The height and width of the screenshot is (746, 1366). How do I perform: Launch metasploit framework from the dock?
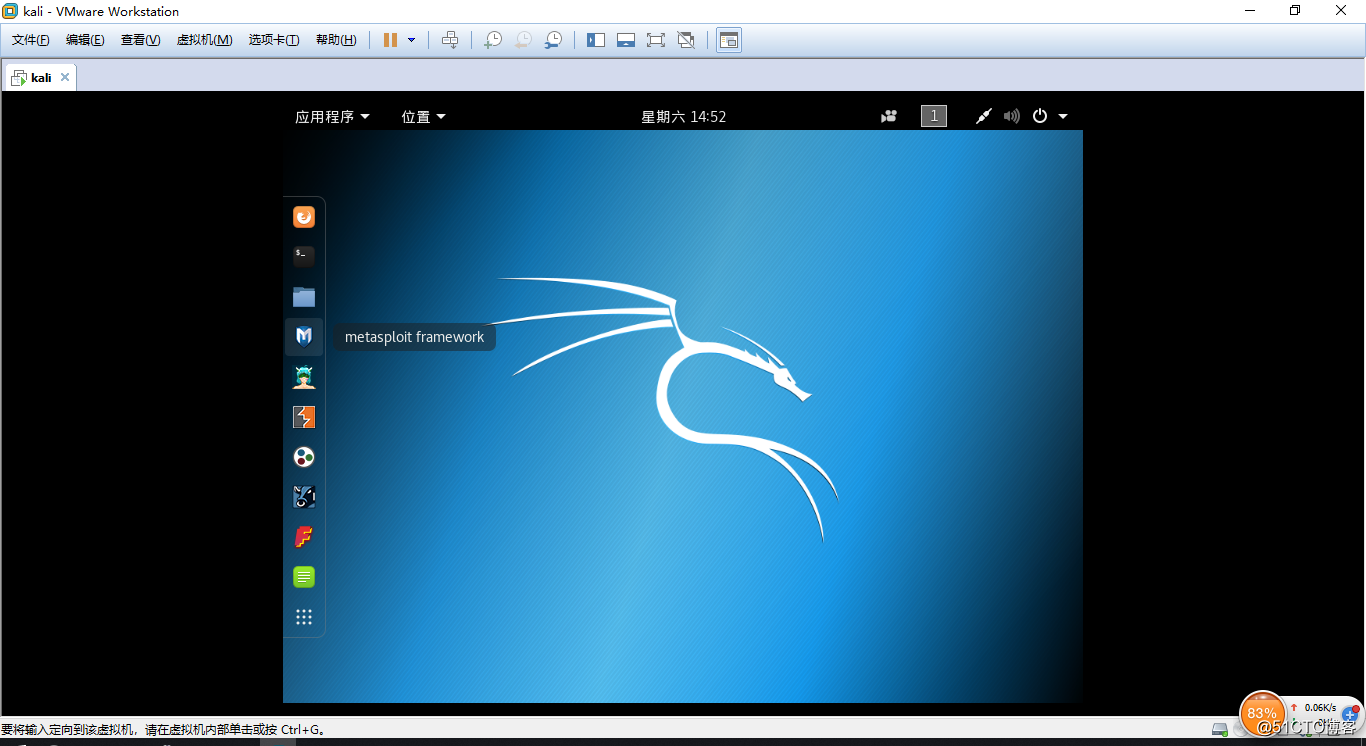[x=304, y=337]
